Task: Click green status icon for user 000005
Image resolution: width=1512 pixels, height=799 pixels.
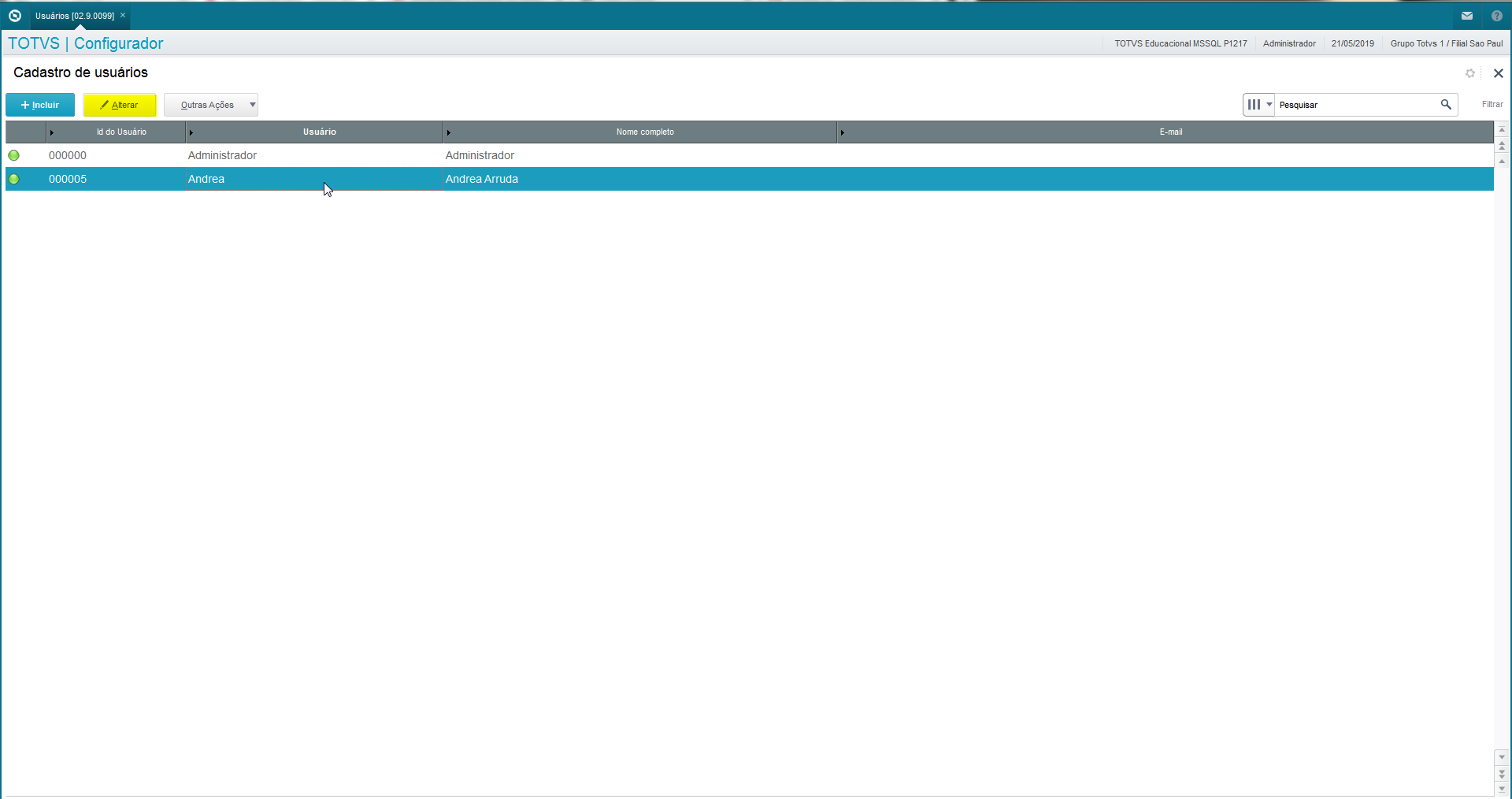Action: pyautogui.click(x=13, y=179)
